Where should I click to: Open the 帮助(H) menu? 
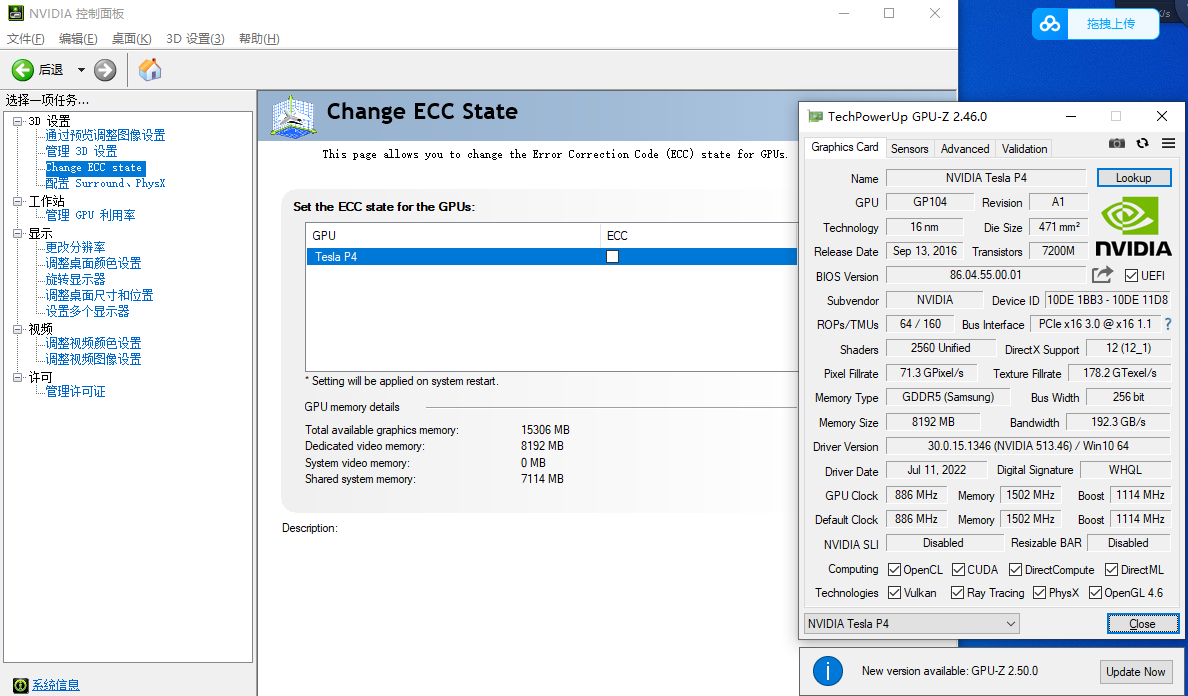pos(259,39)
